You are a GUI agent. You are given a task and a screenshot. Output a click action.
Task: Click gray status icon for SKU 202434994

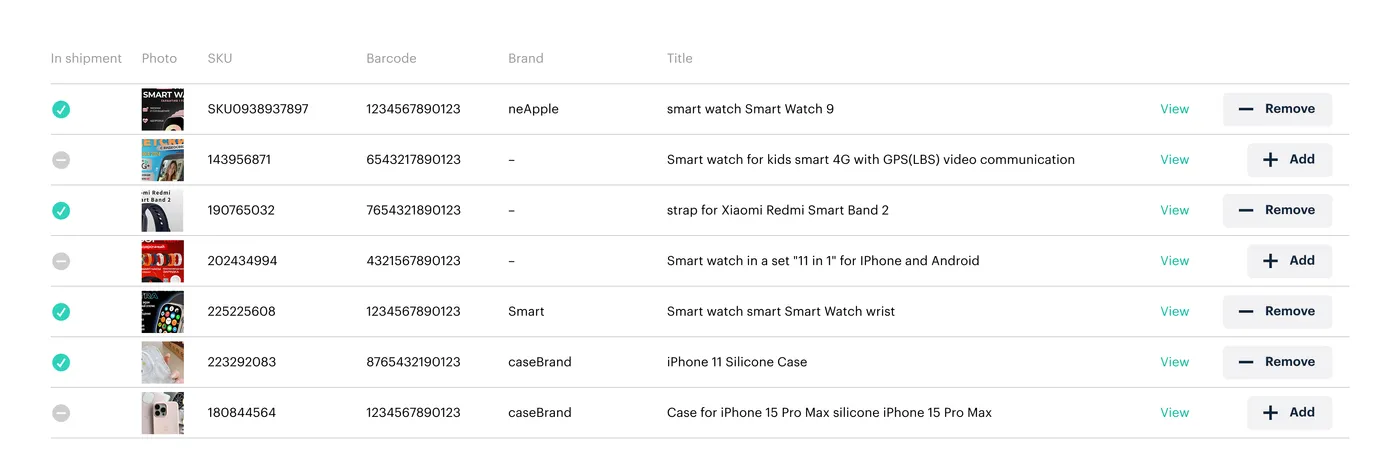61,261
